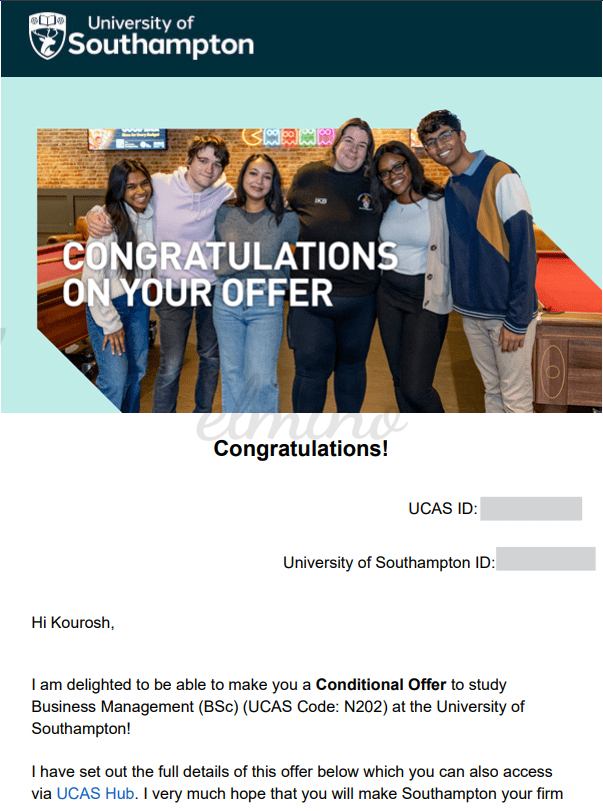This screenshot has width=603, height=811.
Task: Click the Pac-Man neon sign in photo
Action: pyautogui.click(x=252, y=137)
